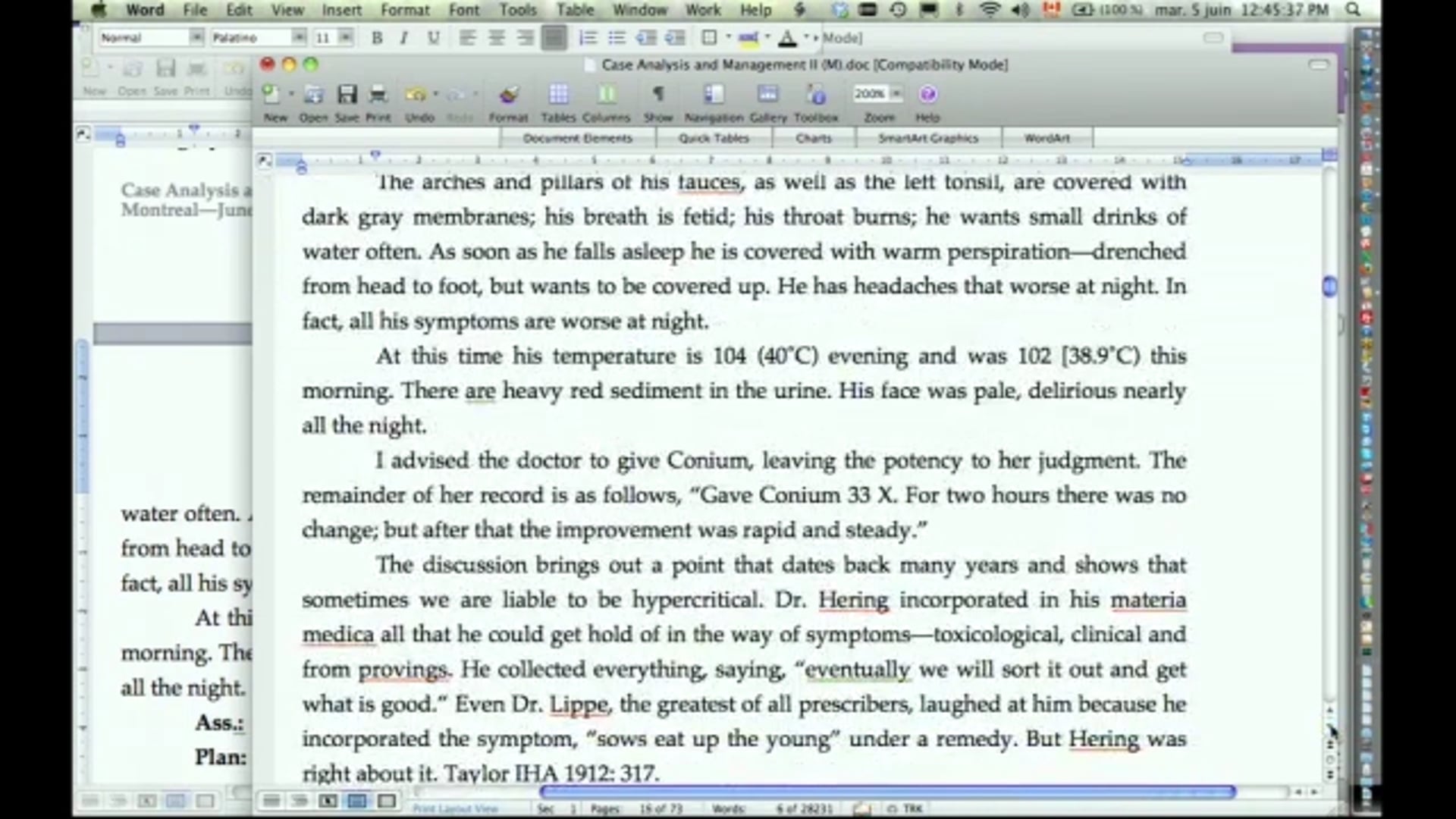Toggle Italic formatting button
This screenshot has width=1456, height=819.
404,38
